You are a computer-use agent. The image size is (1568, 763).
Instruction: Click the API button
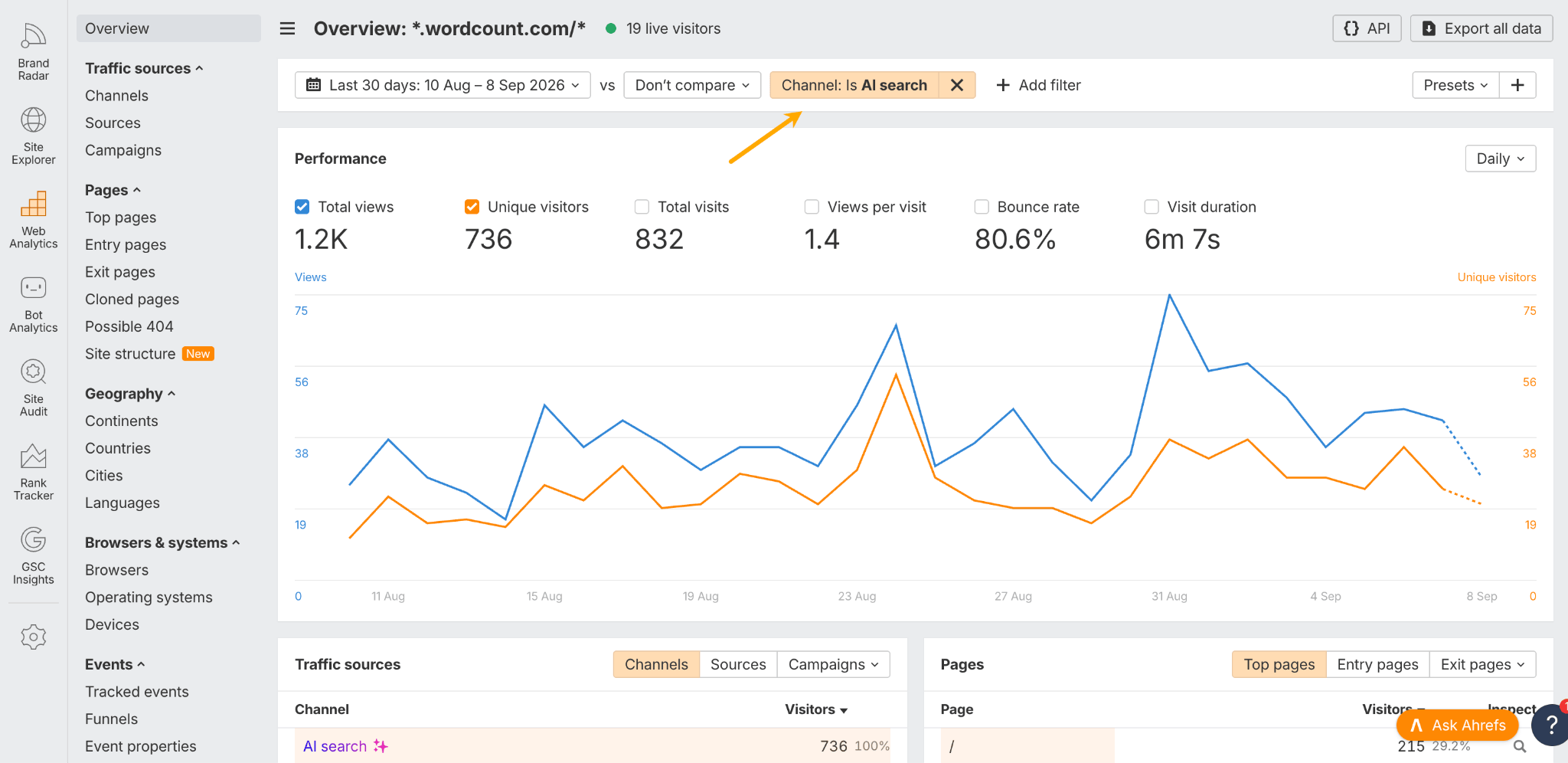click(1367, 28)
